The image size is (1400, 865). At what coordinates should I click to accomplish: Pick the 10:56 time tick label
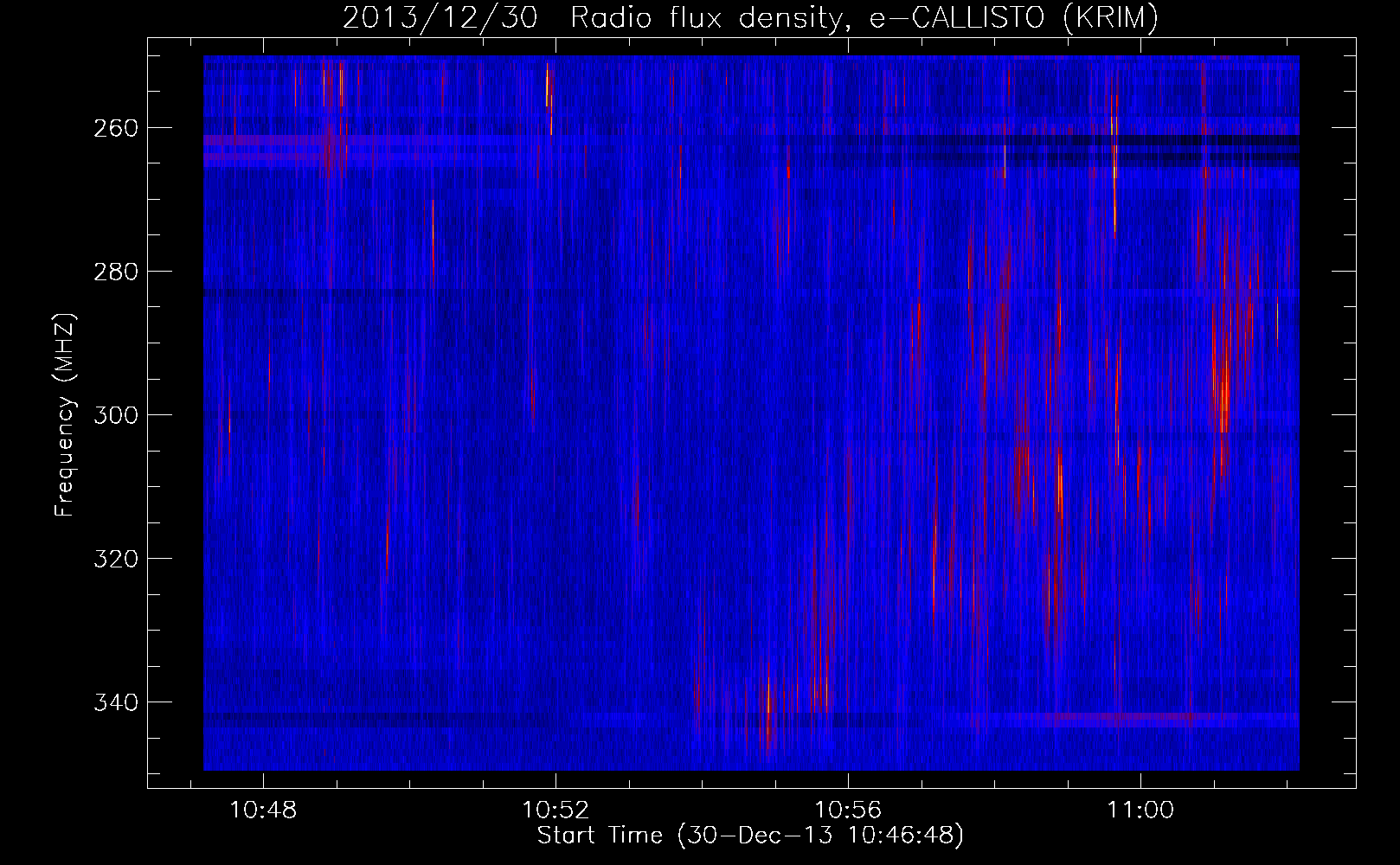coord(848,811)
